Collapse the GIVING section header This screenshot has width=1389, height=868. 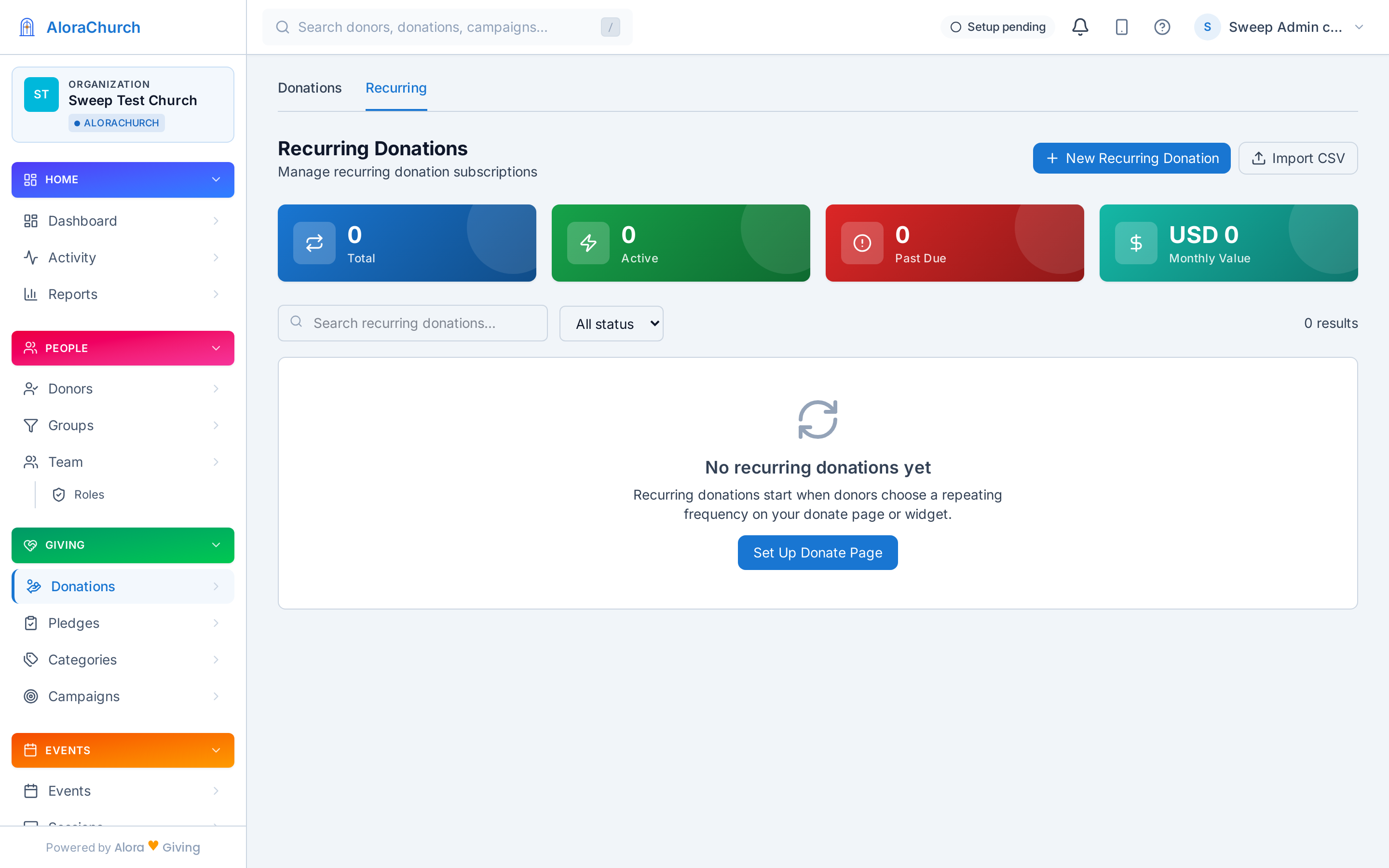pyautogui.click(x=123, y=545)
